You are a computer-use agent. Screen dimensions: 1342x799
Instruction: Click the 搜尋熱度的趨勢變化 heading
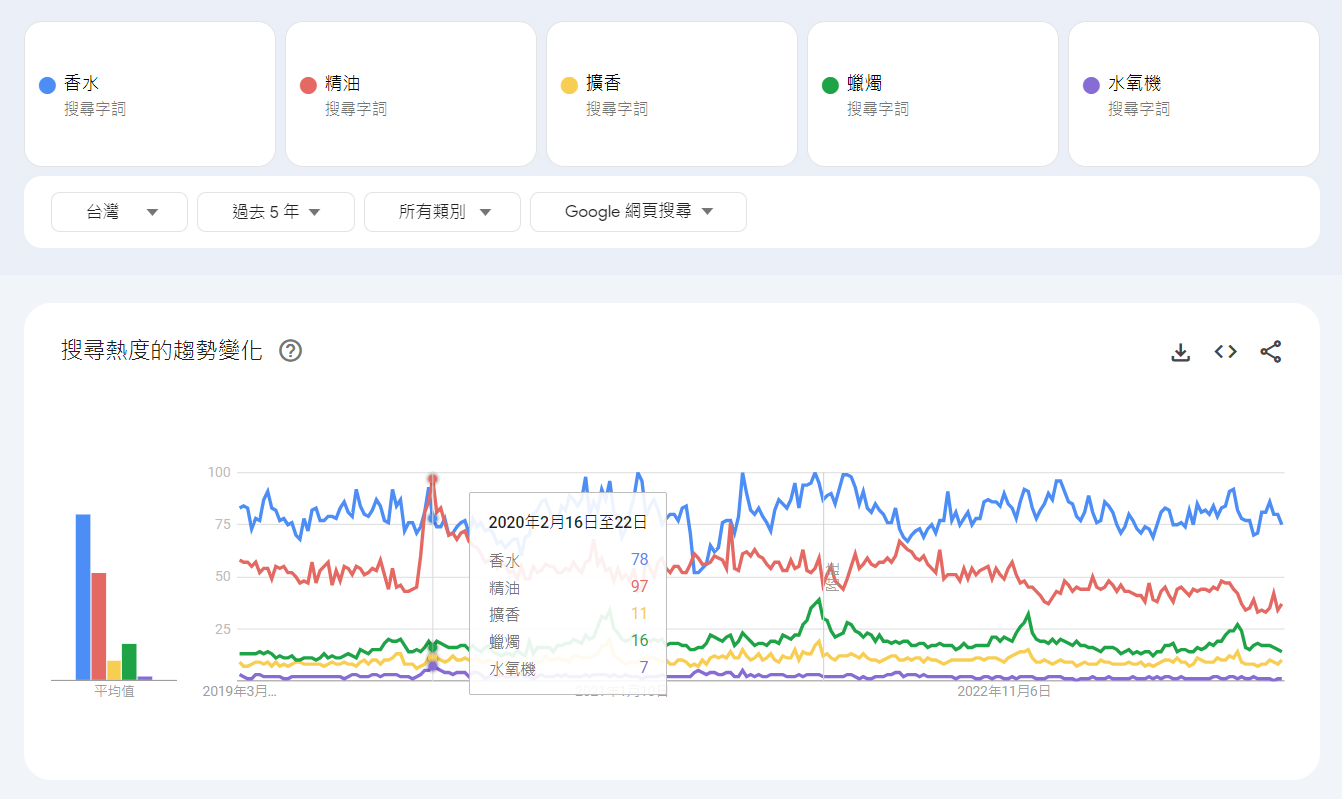pos(162,351)
